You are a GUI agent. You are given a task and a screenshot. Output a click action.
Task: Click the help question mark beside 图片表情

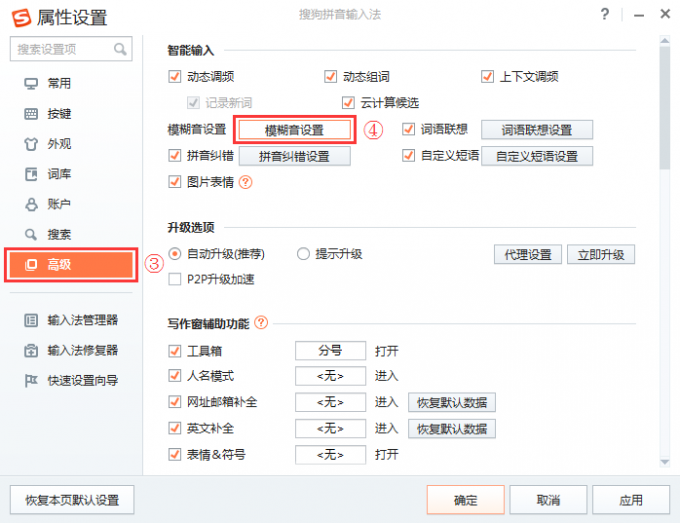pos(245,182)
